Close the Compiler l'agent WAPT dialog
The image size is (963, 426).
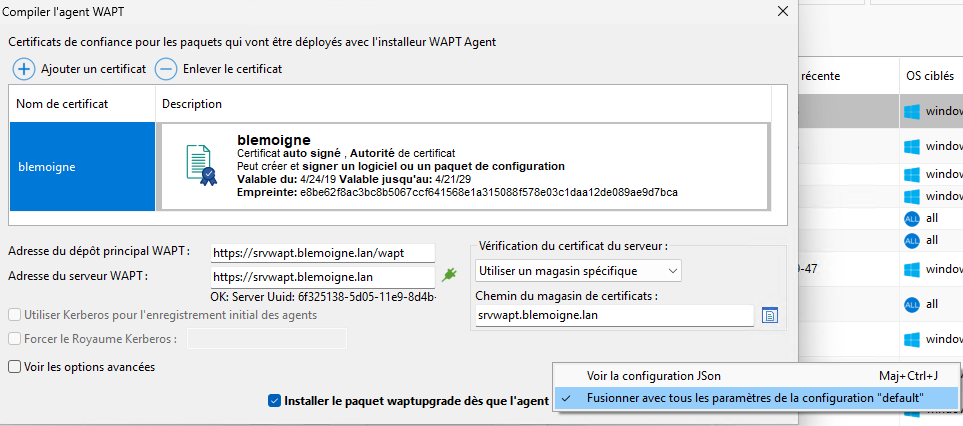(782, 11)
